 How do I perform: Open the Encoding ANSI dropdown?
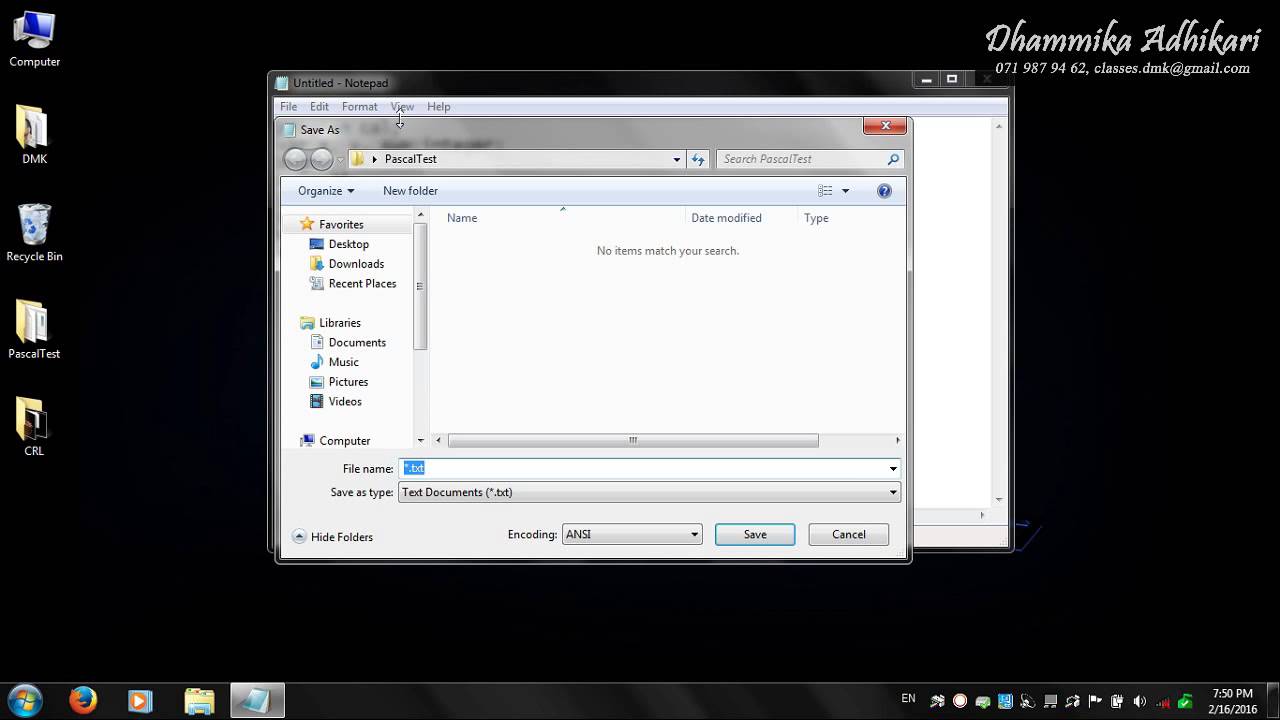pos(632,534)
